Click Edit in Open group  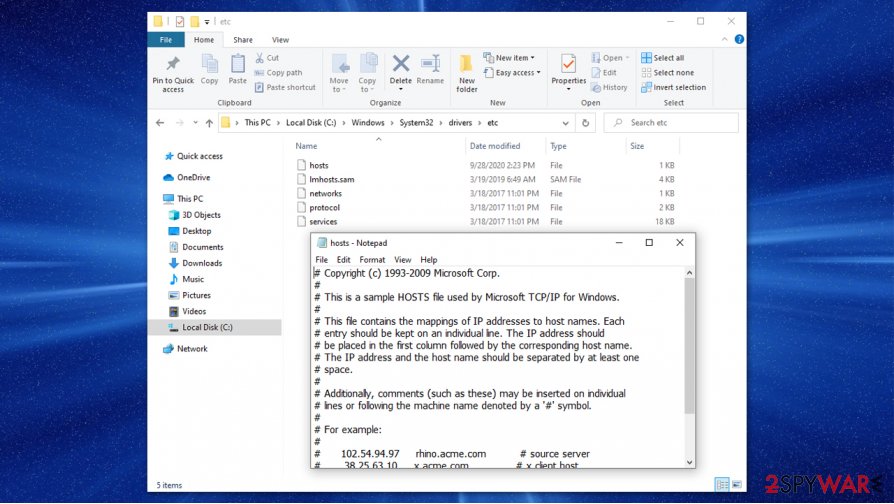(604, 72)
